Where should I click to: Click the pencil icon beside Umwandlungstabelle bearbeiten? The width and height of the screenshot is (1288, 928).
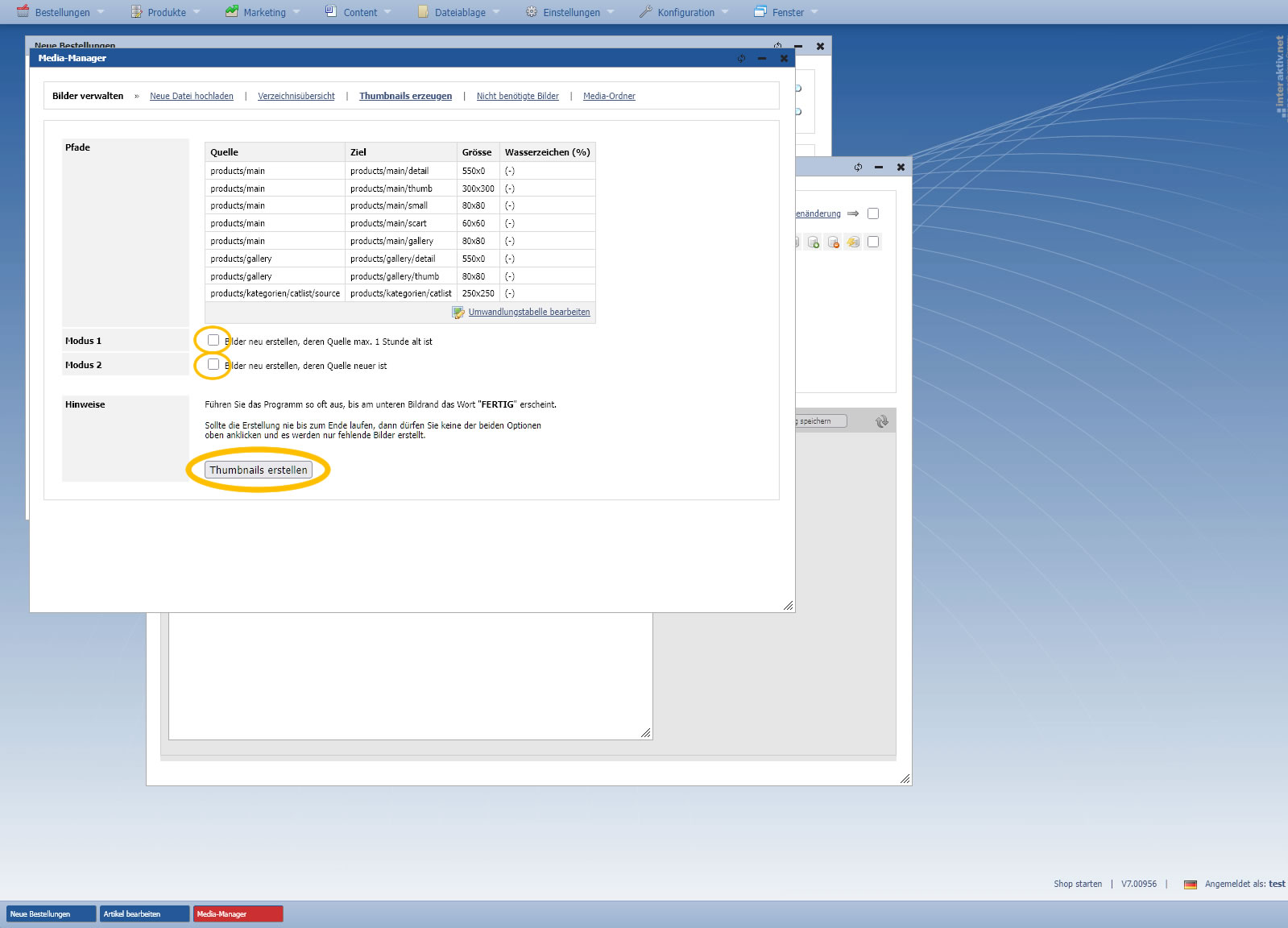tap(458, 313)
